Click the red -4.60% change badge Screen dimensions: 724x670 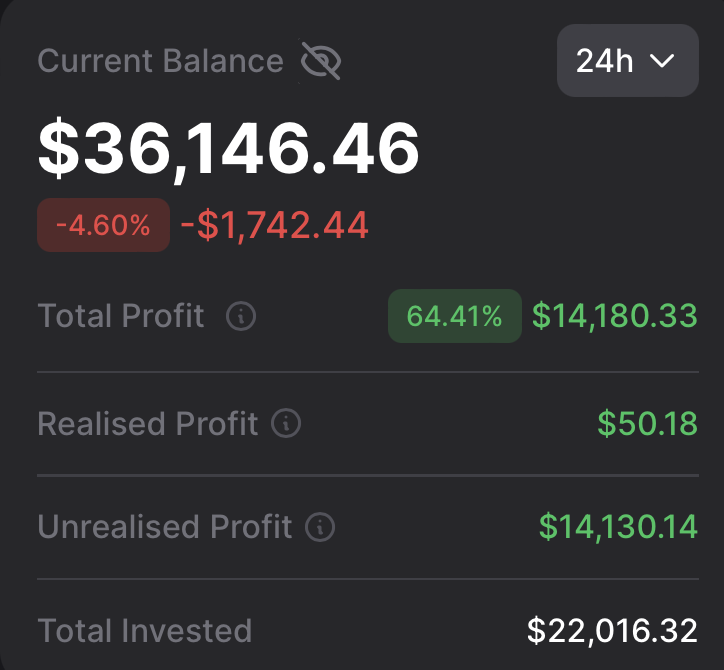pos(103,225)
